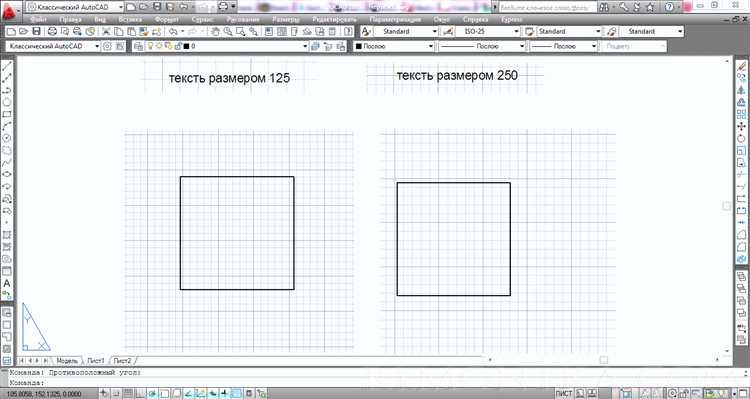Click the Plot/Print icon in standard toolbar
The width and height of the screenshot is (750, 399).
(x=52, y=32)
